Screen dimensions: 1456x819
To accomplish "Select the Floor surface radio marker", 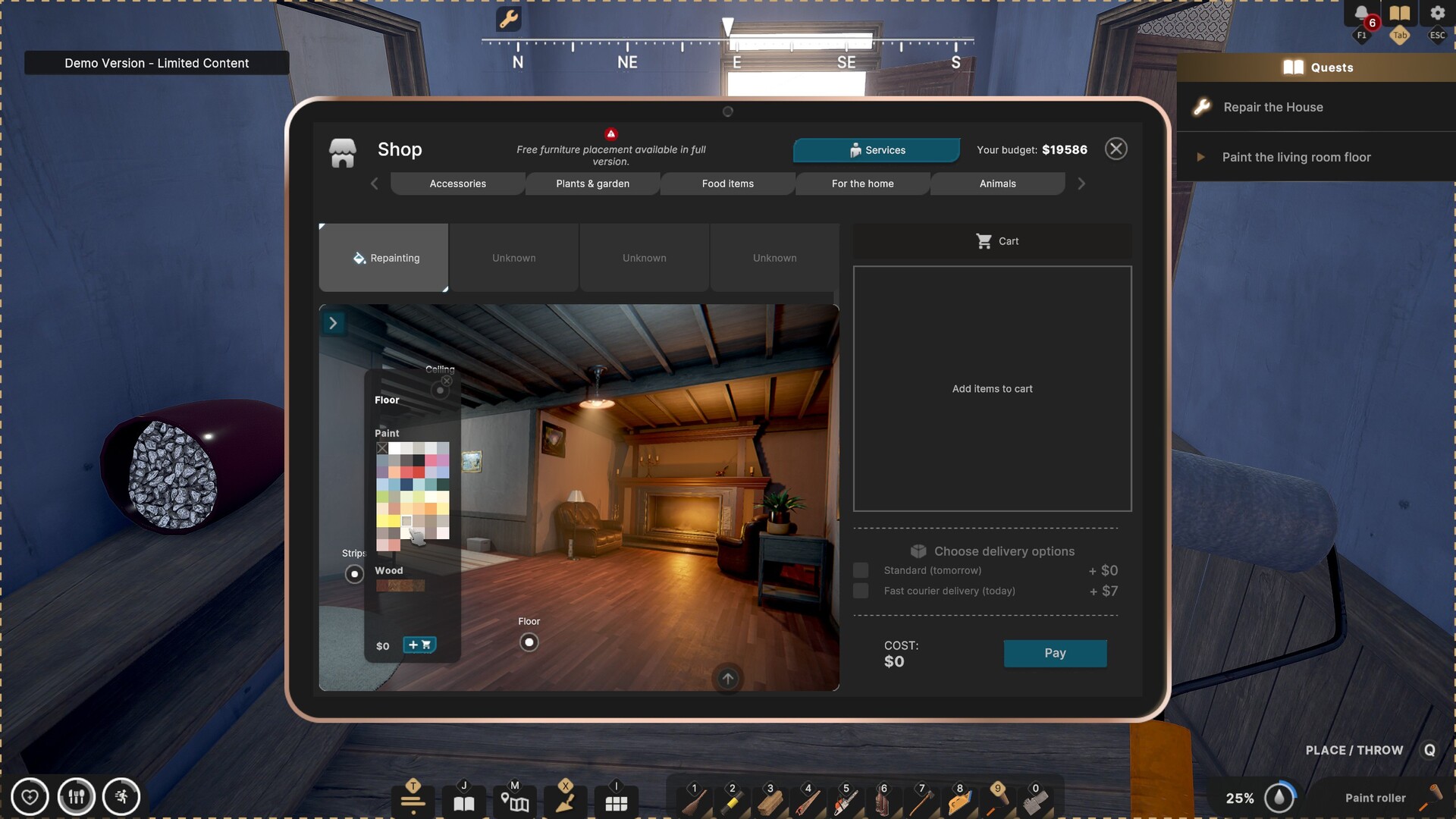I will coord(529,642).
